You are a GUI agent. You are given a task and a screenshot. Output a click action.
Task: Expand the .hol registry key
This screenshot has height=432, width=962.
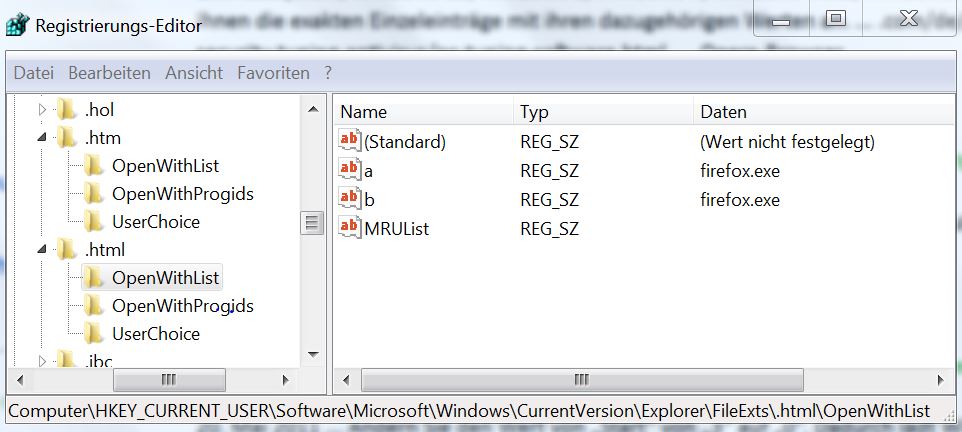(42, 109)
